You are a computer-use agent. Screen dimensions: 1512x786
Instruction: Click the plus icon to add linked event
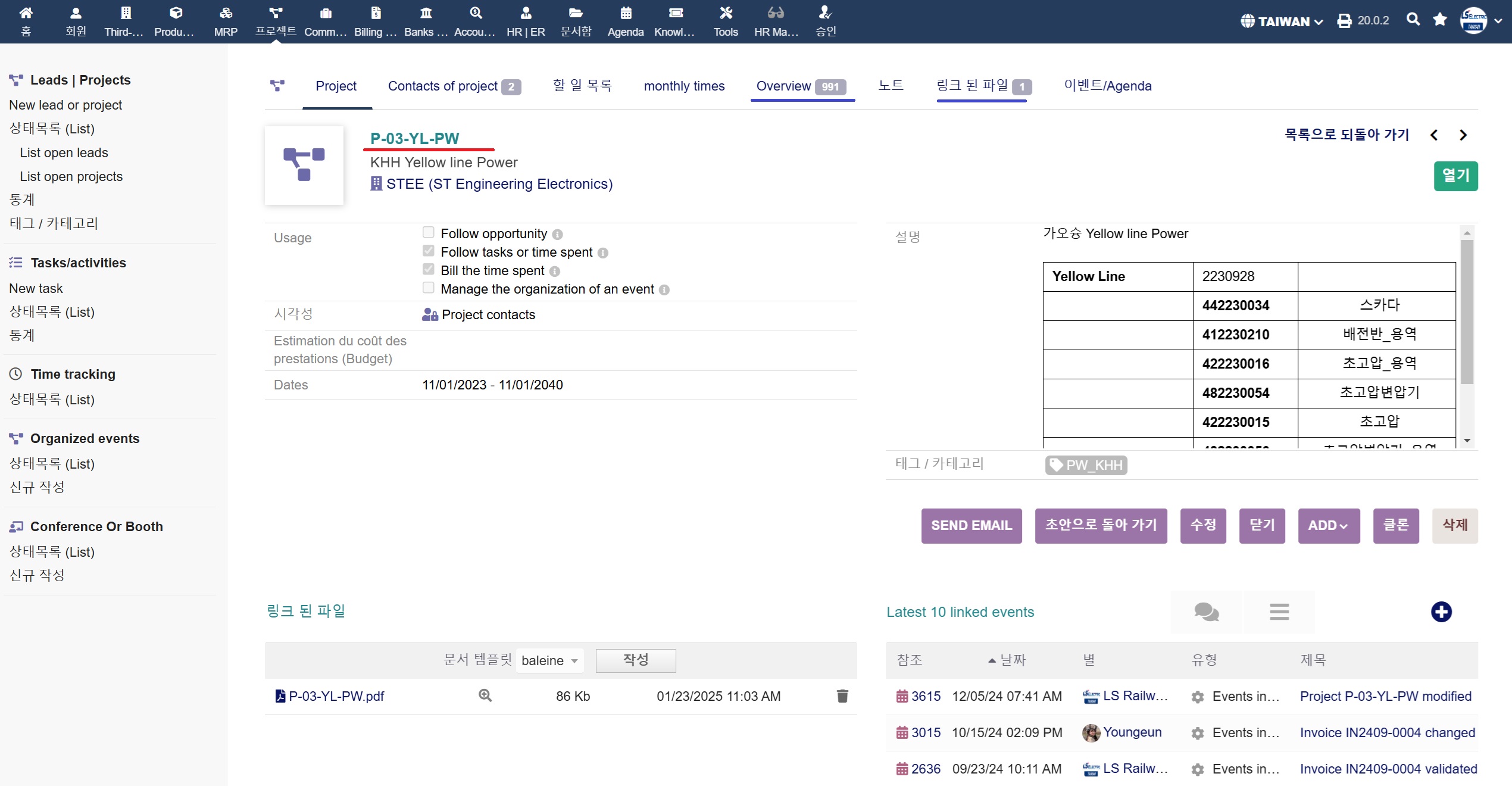tap(1441, 612)
